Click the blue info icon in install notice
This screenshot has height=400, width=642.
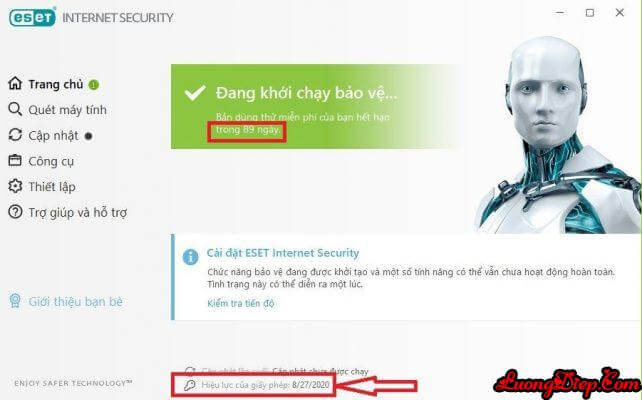tap(190, 257)
